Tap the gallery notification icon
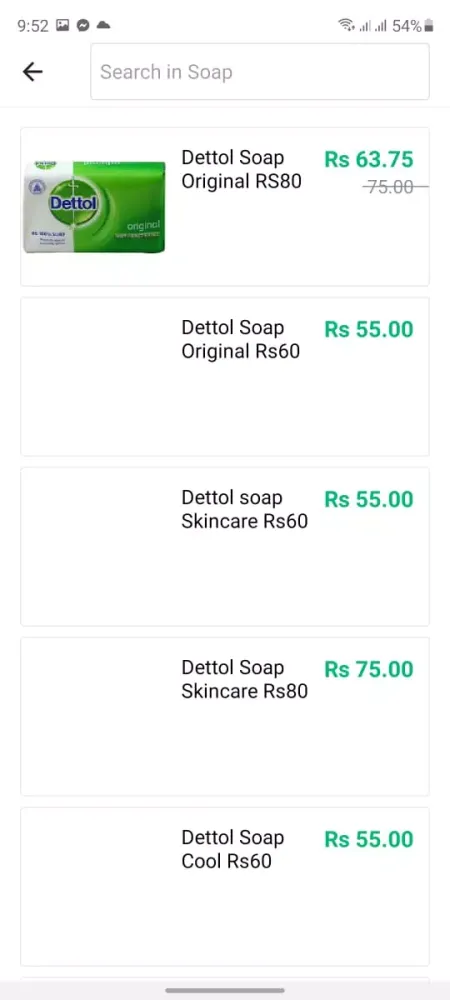 [x=62, y=26]
